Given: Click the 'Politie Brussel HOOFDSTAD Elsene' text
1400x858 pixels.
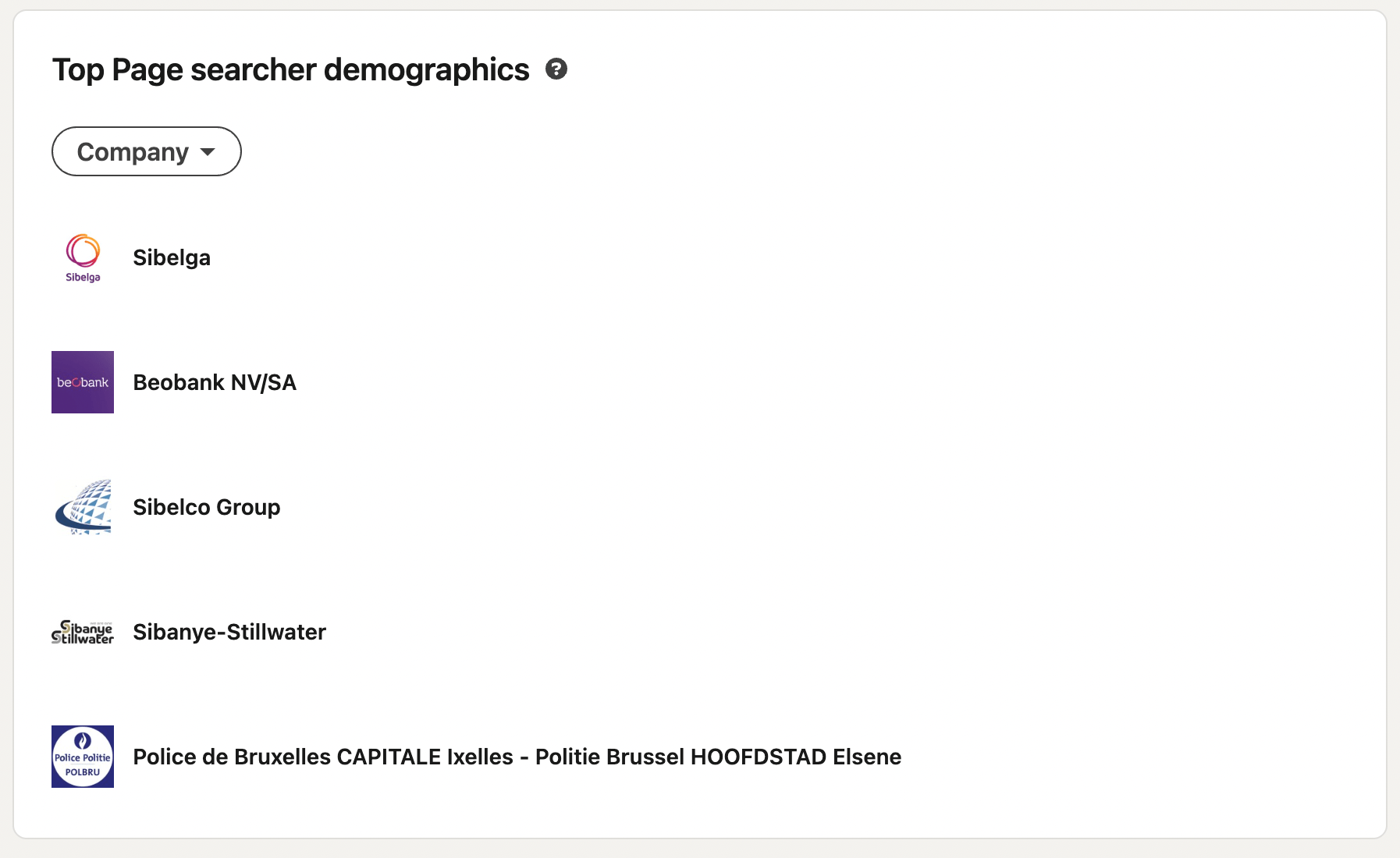Looking at the screenshot, I should tap(718, 757).
